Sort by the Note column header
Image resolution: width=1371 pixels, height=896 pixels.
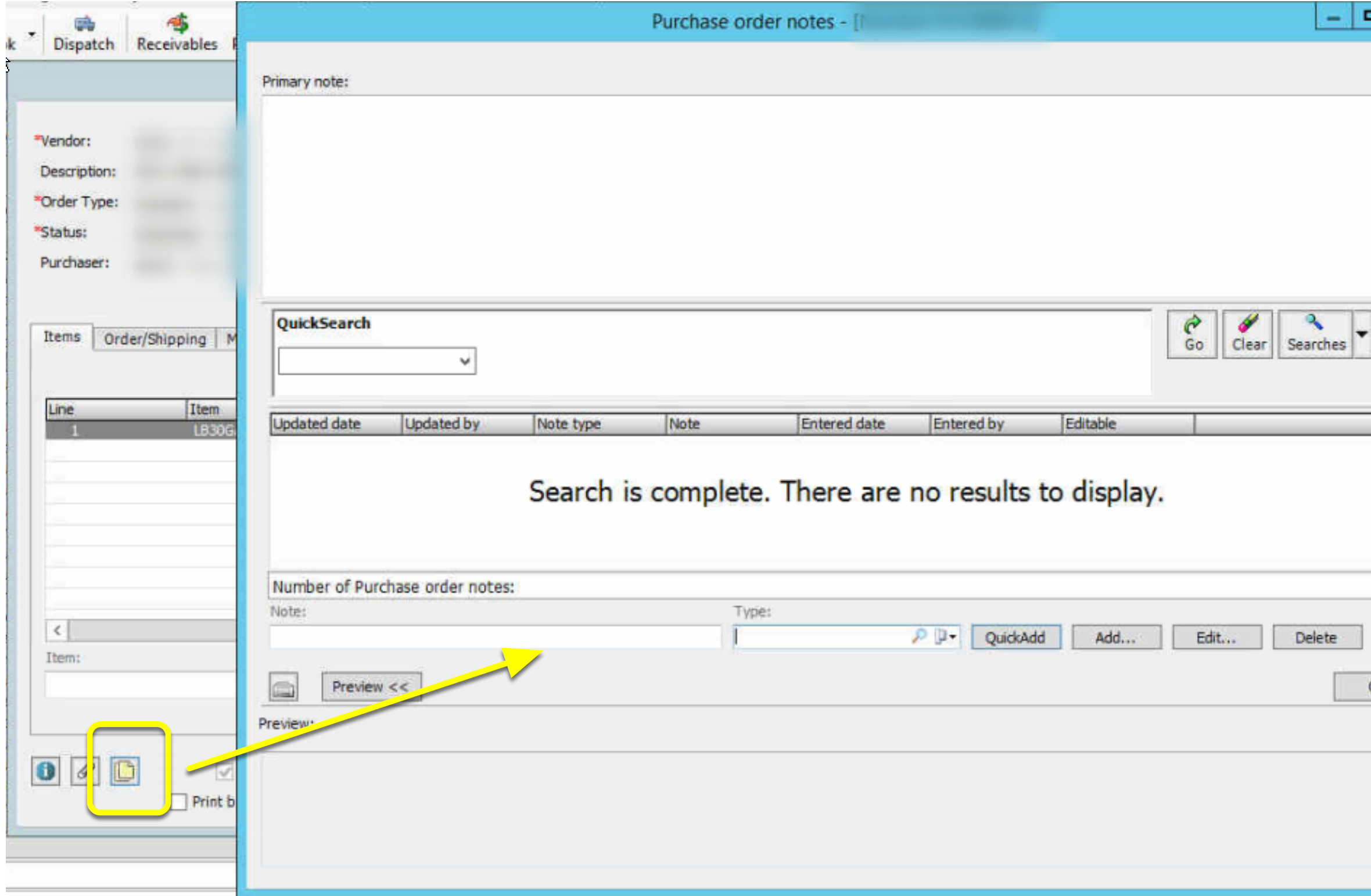click(x=732, y=424)
